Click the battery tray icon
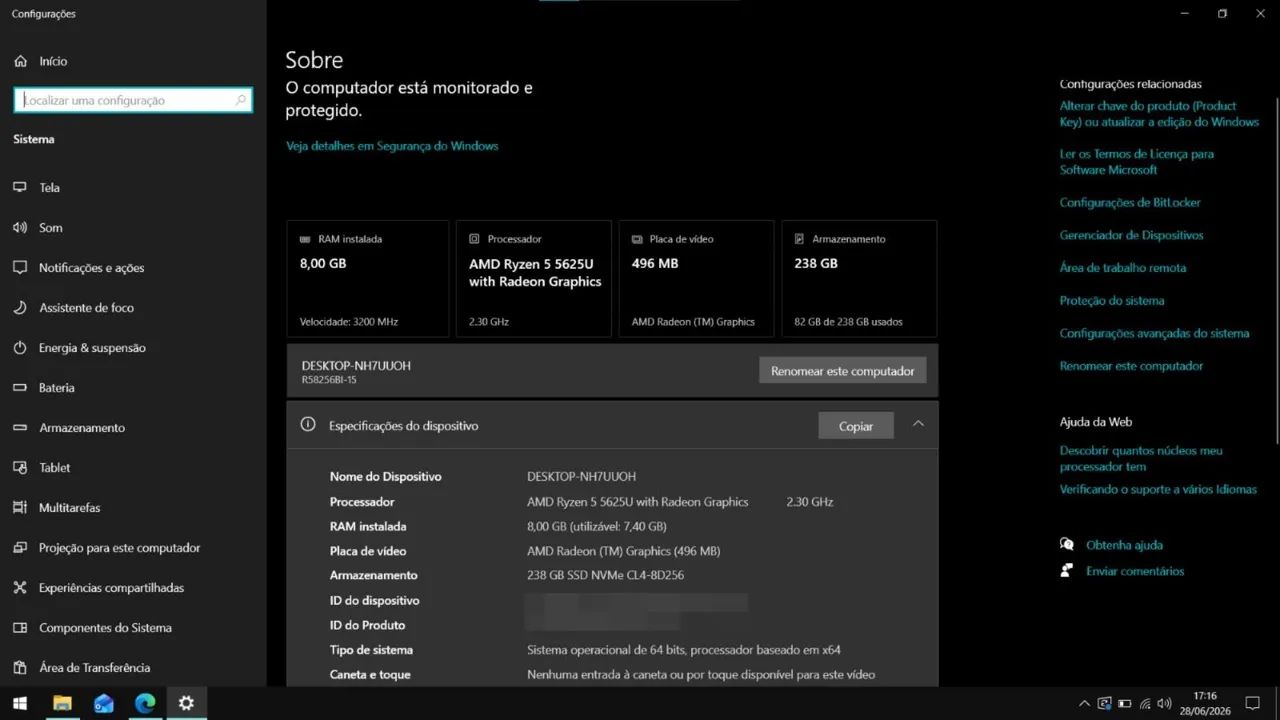The image size is (1280, 720). (1125, 703)
